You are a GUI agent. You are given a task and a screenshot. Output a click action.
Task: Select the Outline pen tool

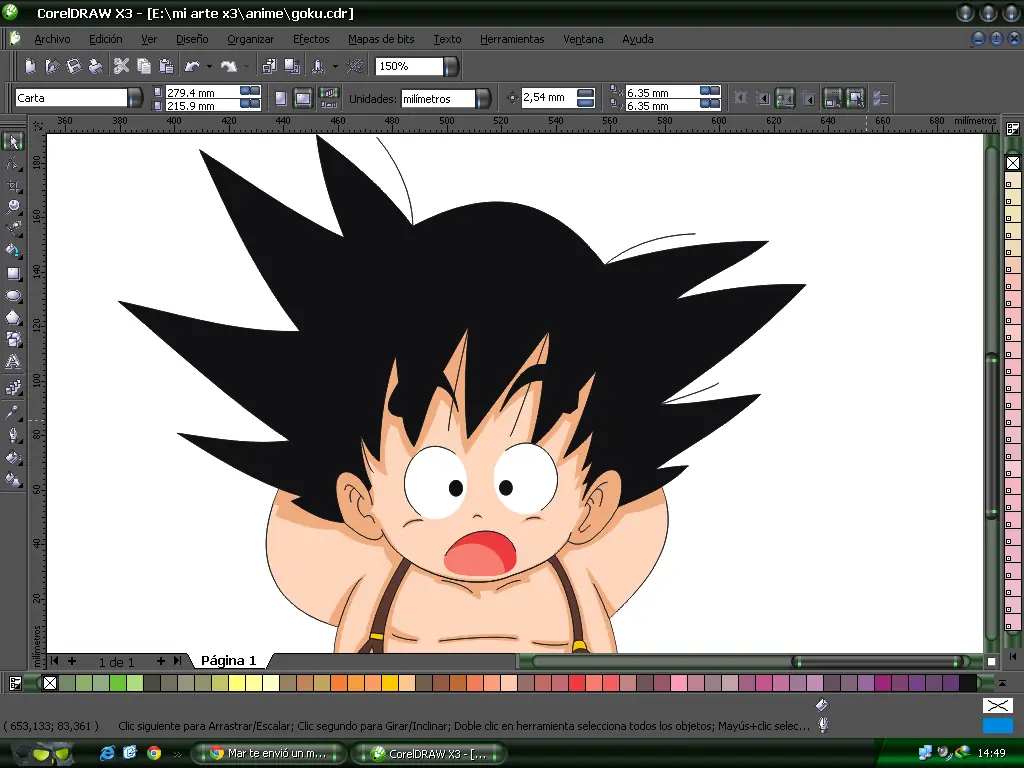coord(13,435)
